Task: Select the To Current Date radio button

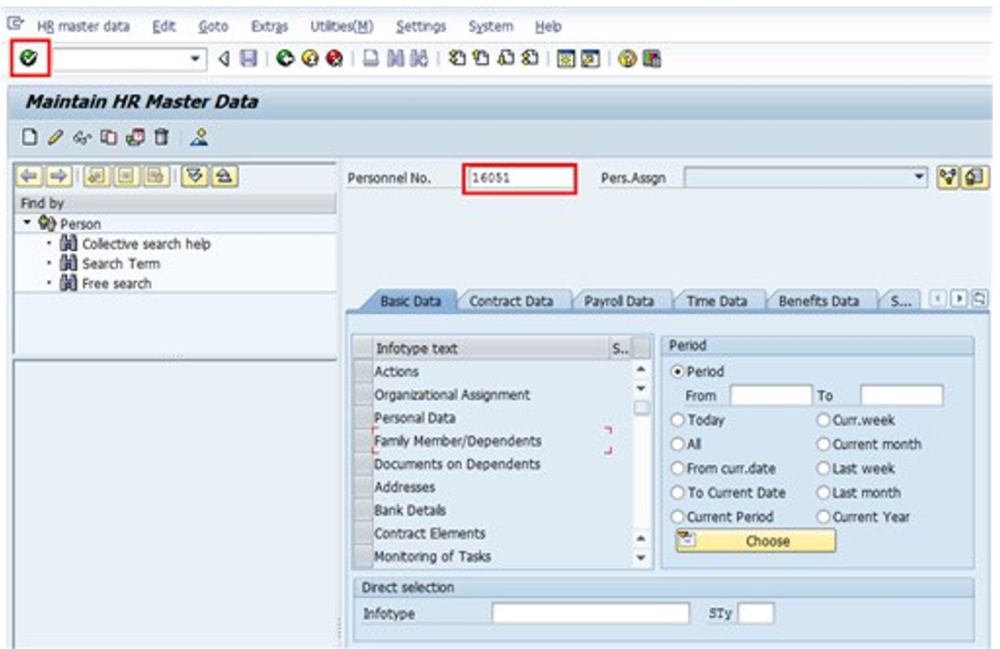Action: [678, 493]
